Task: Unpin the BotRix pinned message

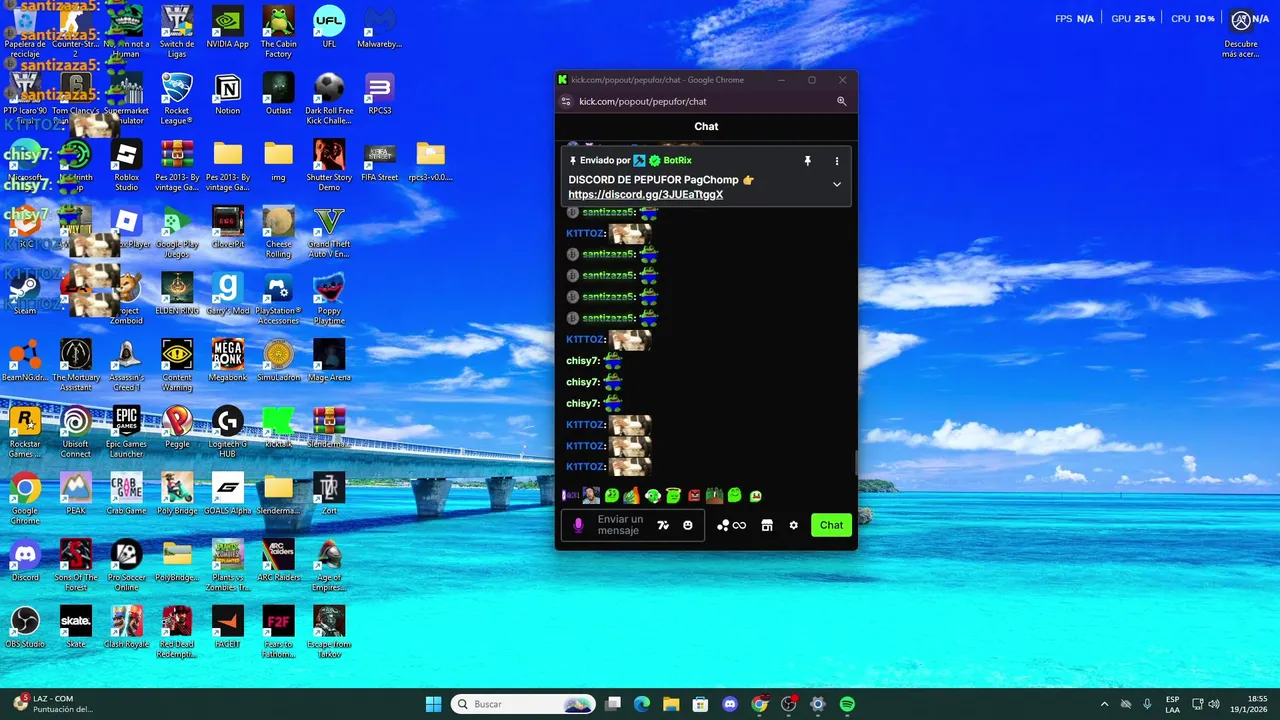Action: pyautogui.click(x=808, y=160)
